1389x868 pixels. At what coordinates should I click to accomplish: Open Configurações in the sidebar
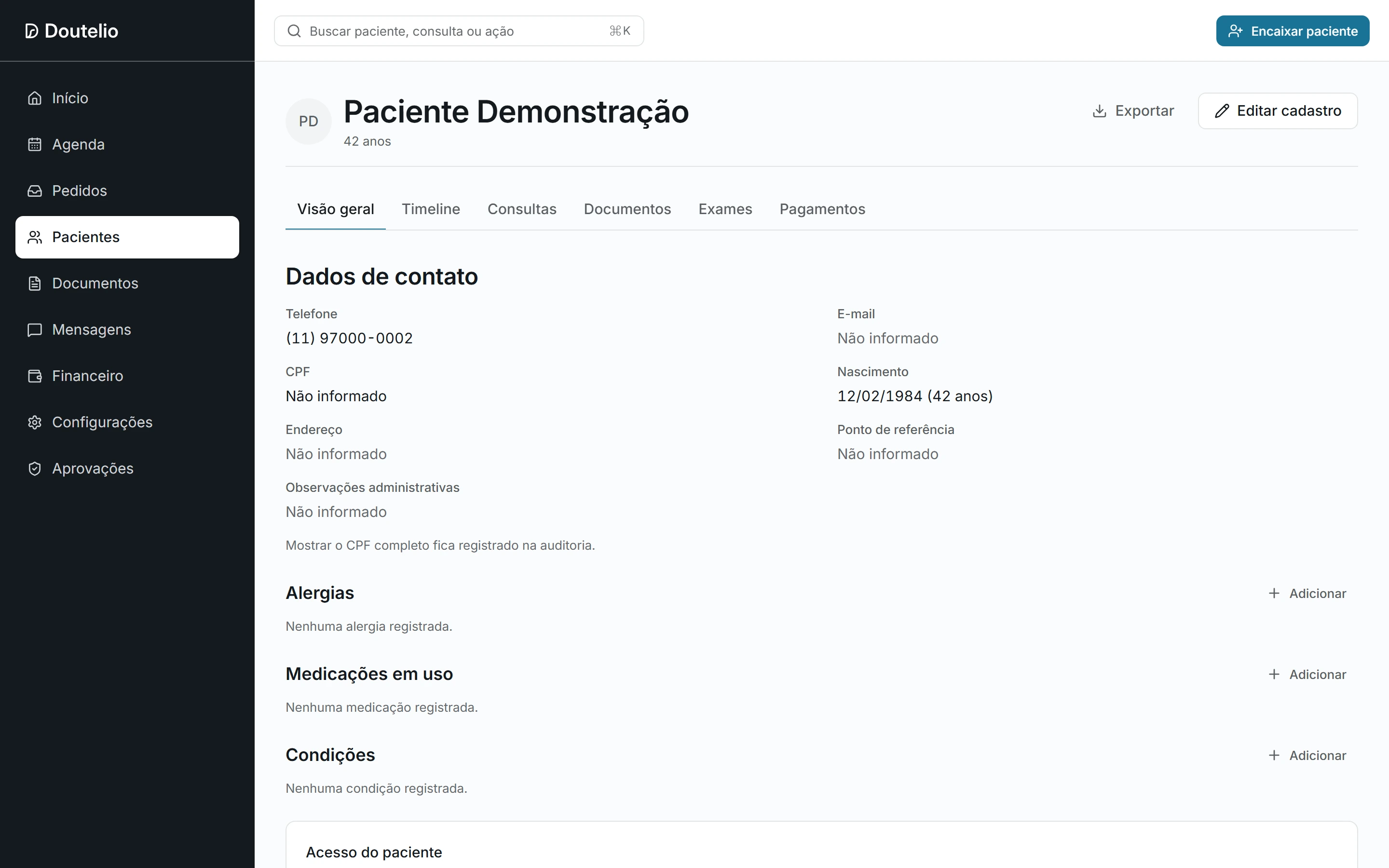[127, 422]
